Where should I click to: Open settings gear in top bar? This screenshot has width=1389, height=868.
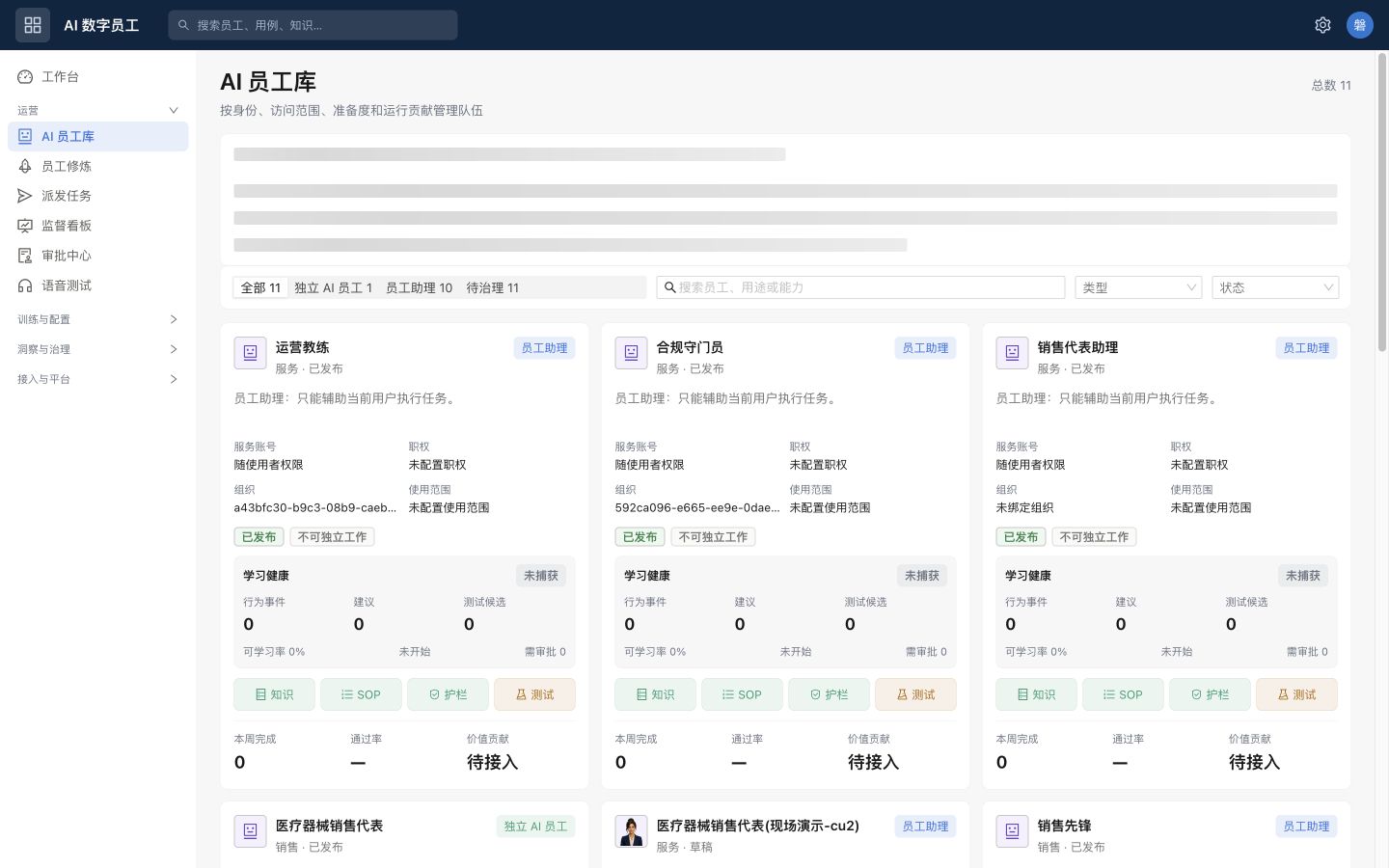1322,25
